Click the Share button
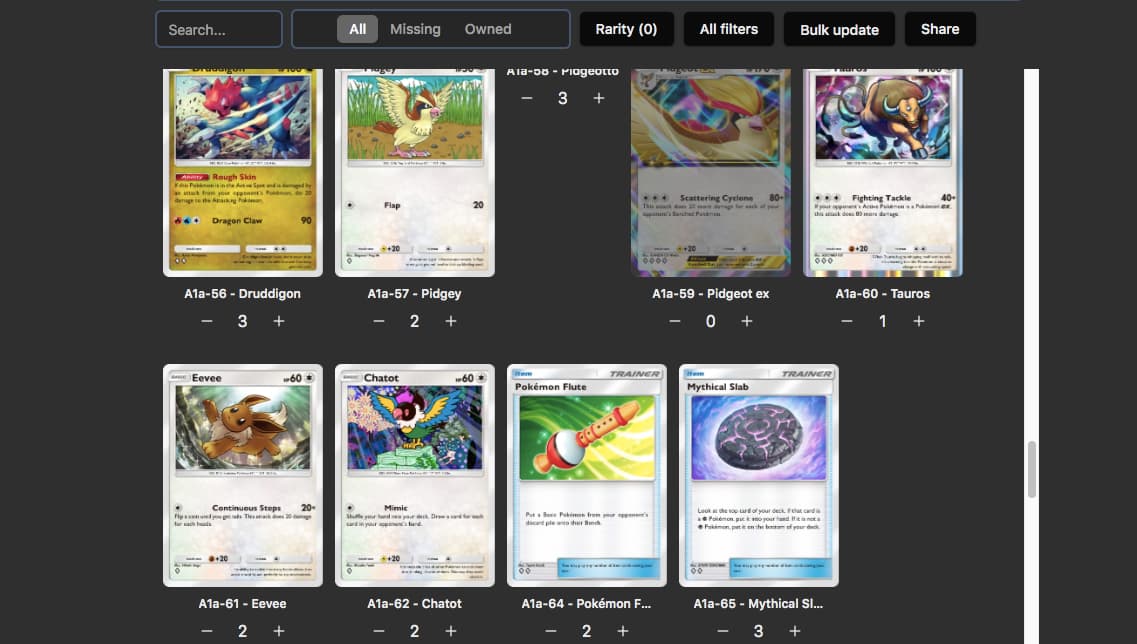 [x=940, y=29]
